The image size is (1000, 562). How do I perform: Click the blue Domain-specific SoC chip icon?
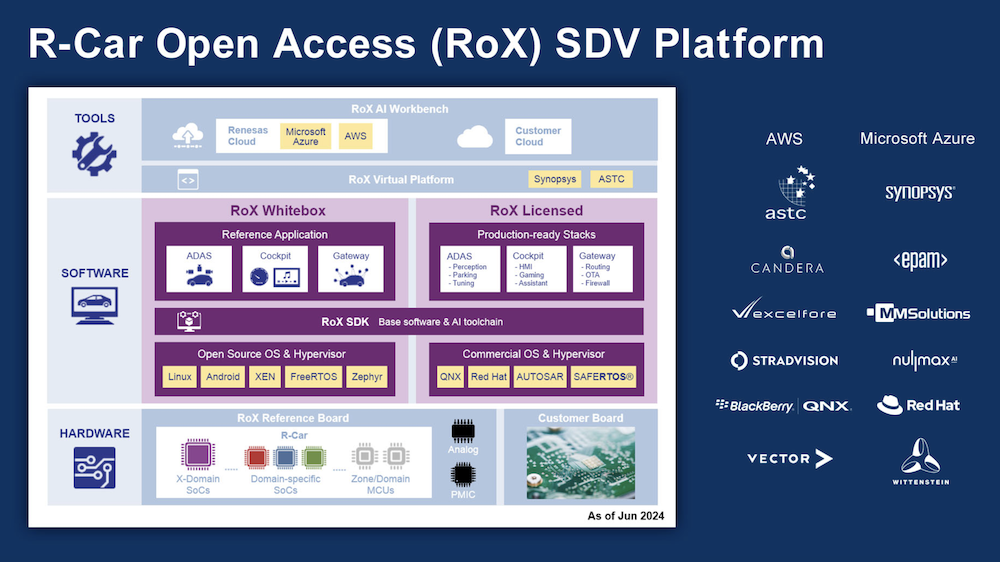(285, 457)
